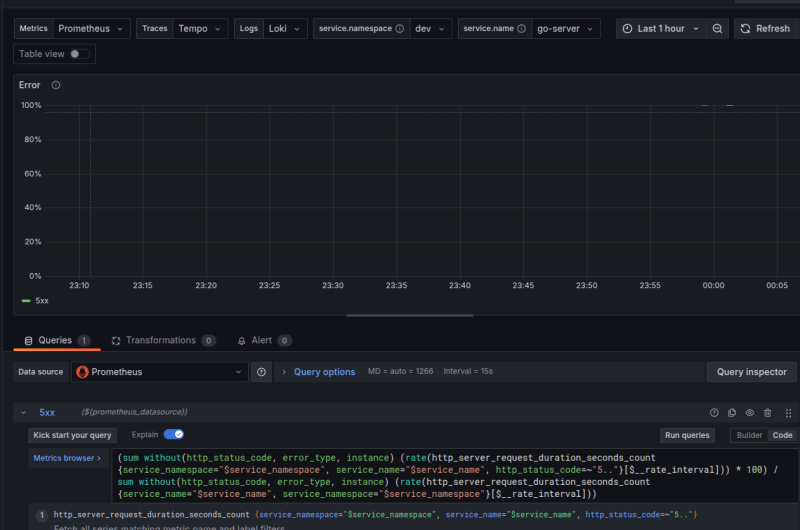Delete the 5xx query with trash icon
Image resolution: width=800 pixels, height=530 pixels.
tap(768, 412)
